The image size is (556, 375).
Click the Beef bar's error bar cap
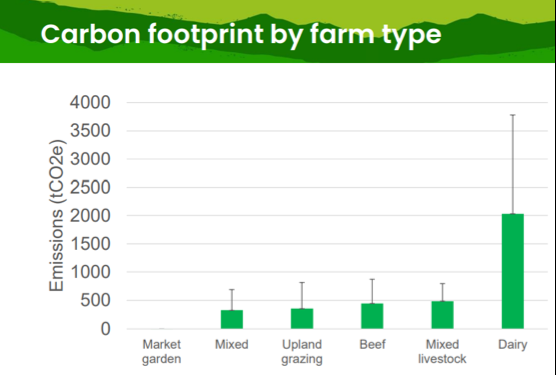pos(372,279)
